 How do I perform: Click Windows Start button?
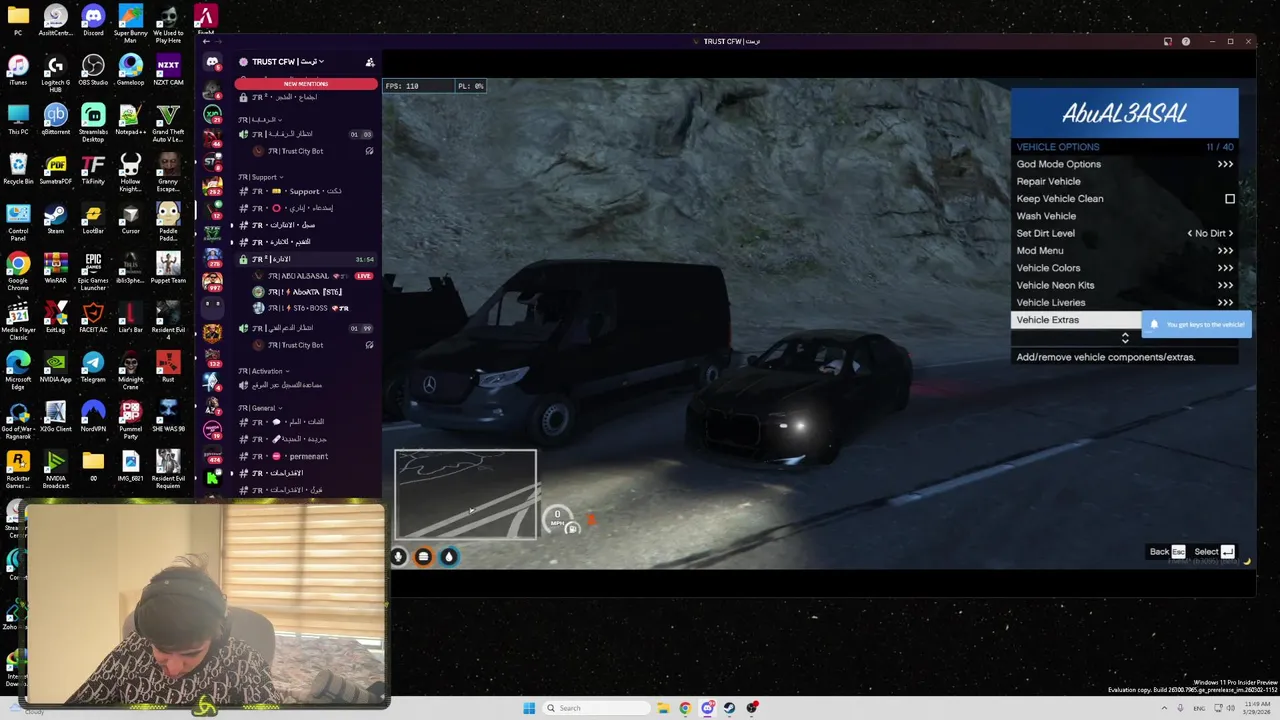529,708
